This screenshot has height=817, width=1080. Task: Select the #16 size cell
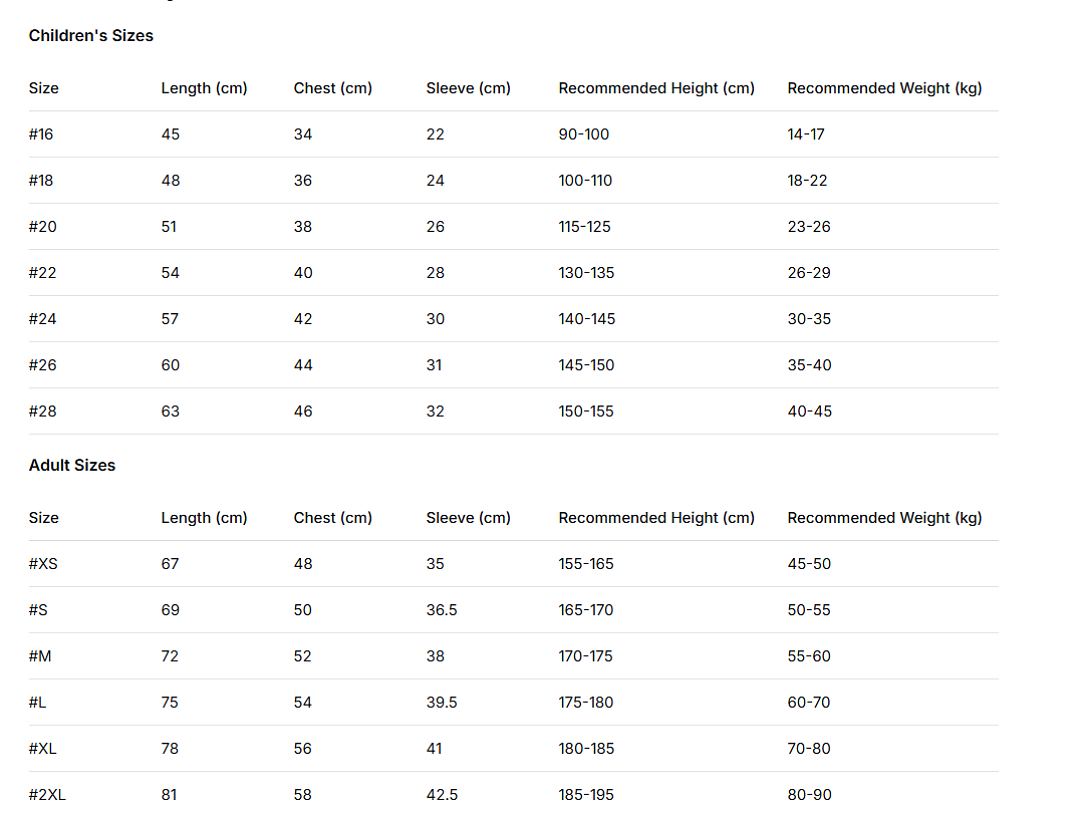(41, 134)
